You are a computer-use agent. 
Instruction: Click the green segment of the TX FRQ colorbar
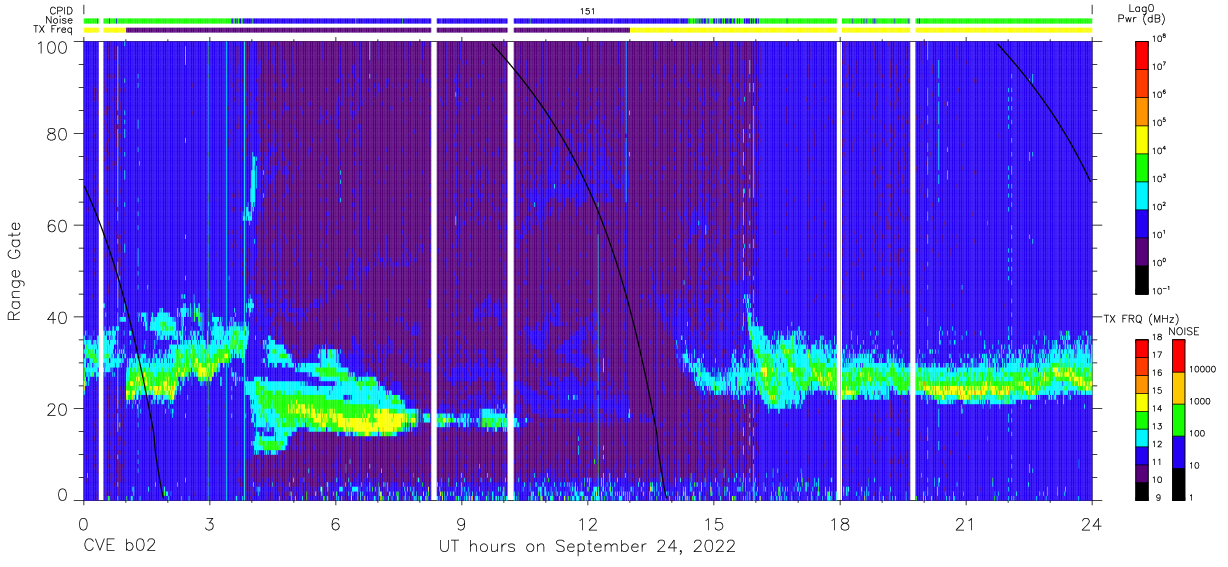[1142, 419]
